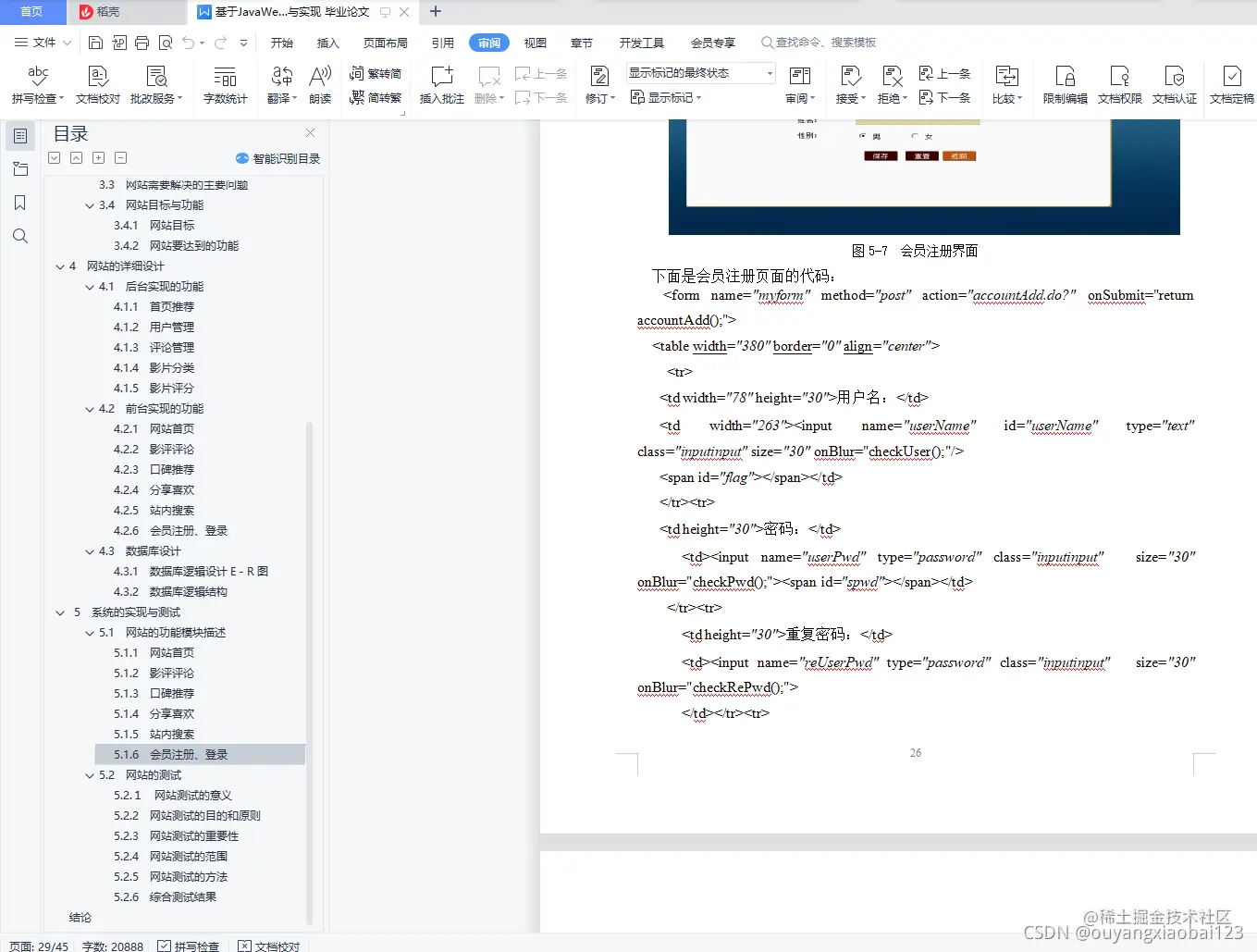The height and width of the screenshot is (952, 1257).
Task: Select outline/TOC icon in left sidebar
Action: [x=20, y=136]
